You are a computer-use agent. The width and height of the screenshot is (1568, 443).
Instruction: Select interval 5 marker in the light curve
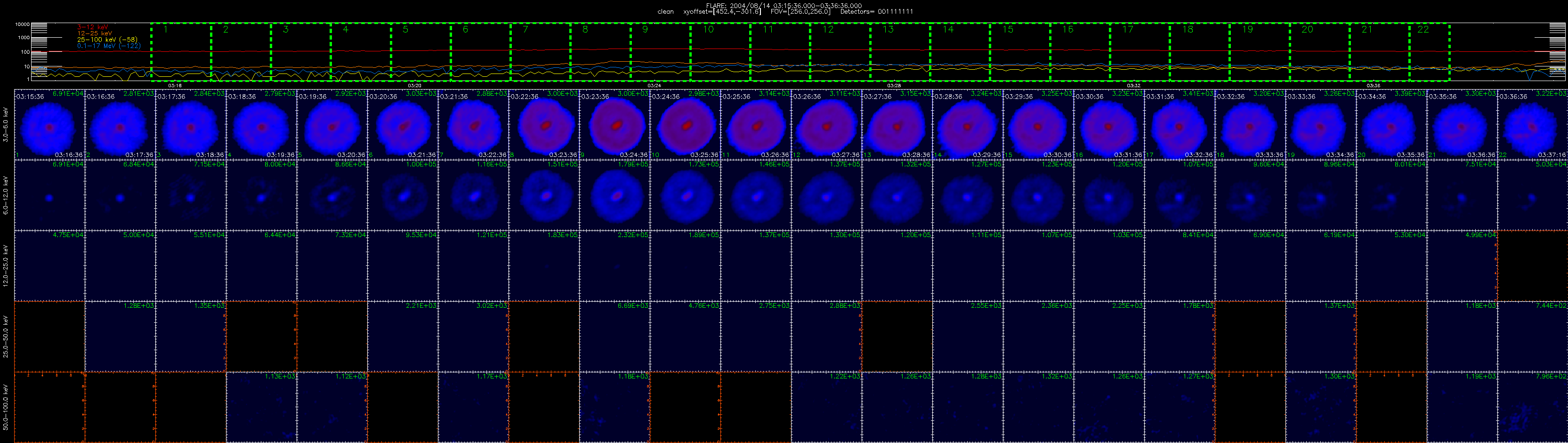[x=405, y=29]
